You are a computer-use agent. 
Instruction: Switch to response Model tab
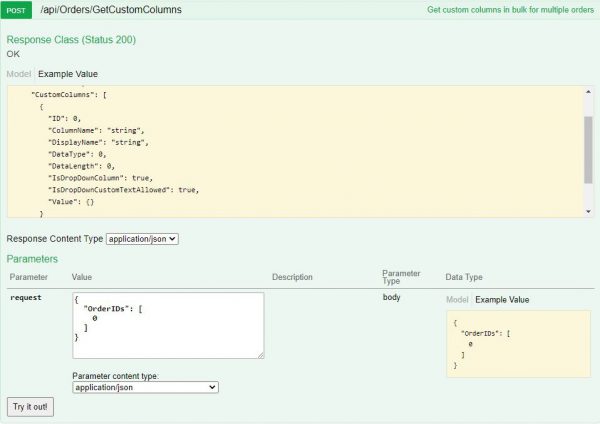[18, 74]
